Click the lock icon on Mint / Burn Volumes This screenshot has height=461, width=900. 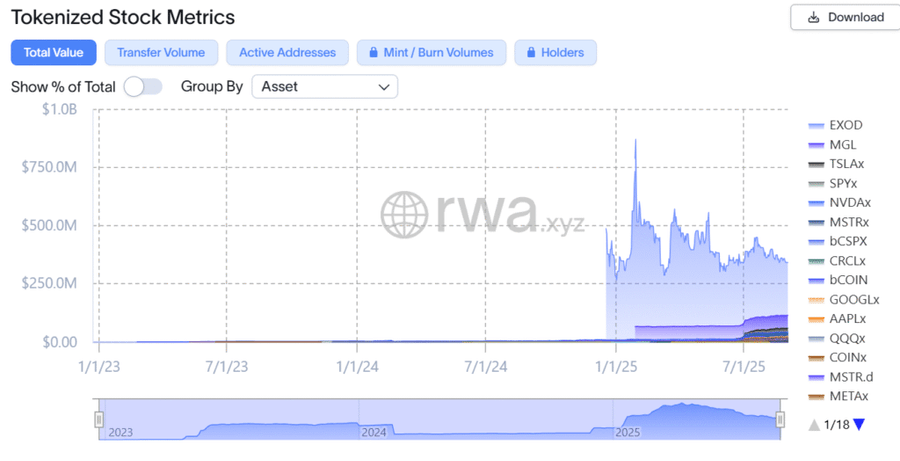[x=373, y=53]
